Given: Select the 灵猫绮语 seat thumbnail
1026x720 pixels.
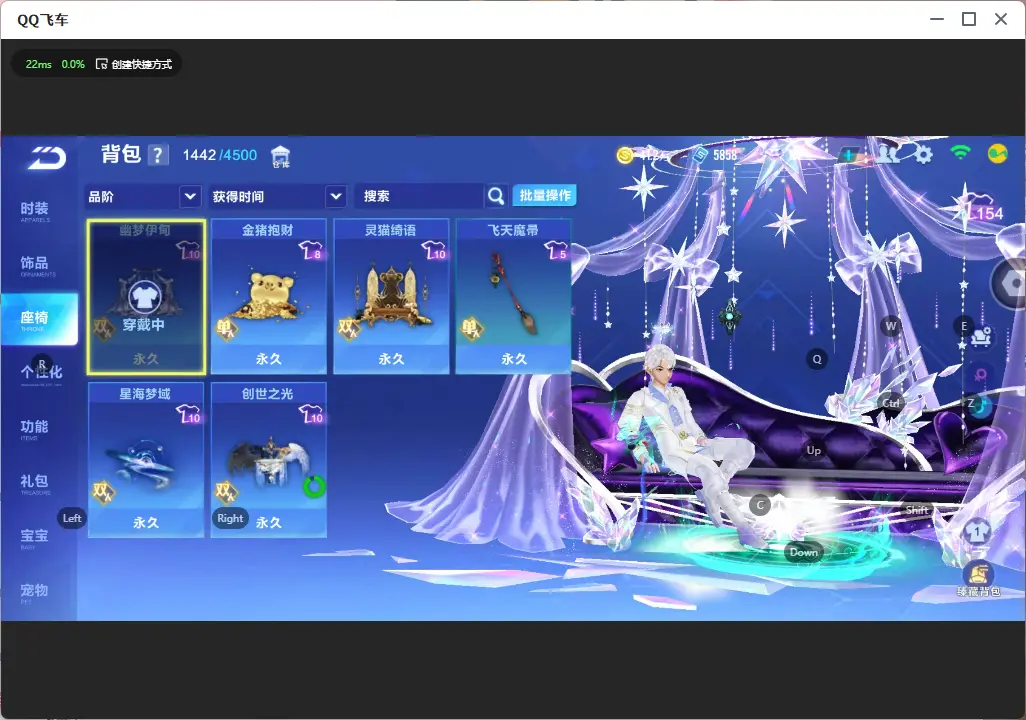Looking at the screenshot, I should (x=391, y=297).
